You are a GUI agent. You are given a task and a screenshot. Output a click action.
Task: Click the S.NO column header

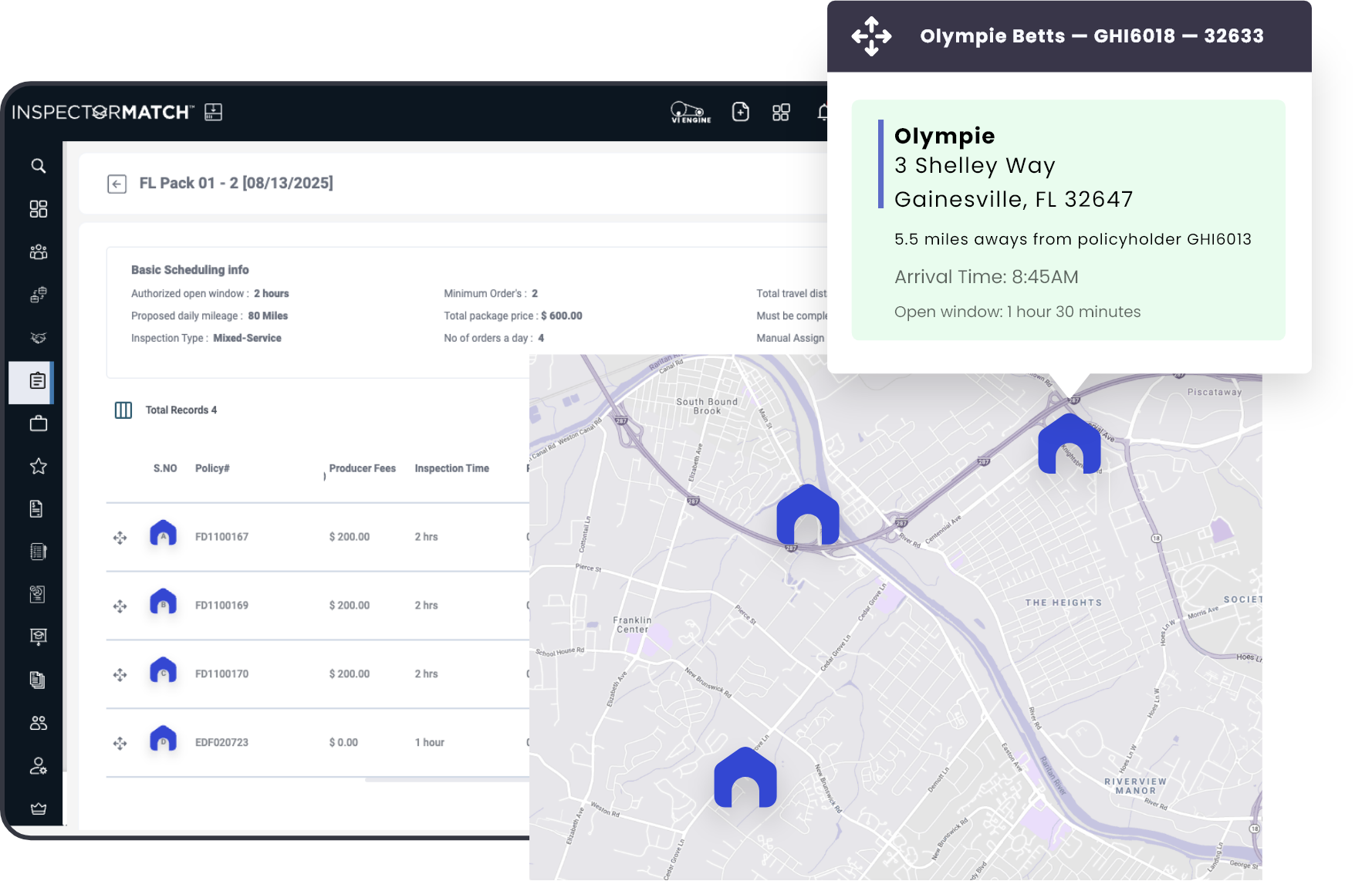(165, 468)
